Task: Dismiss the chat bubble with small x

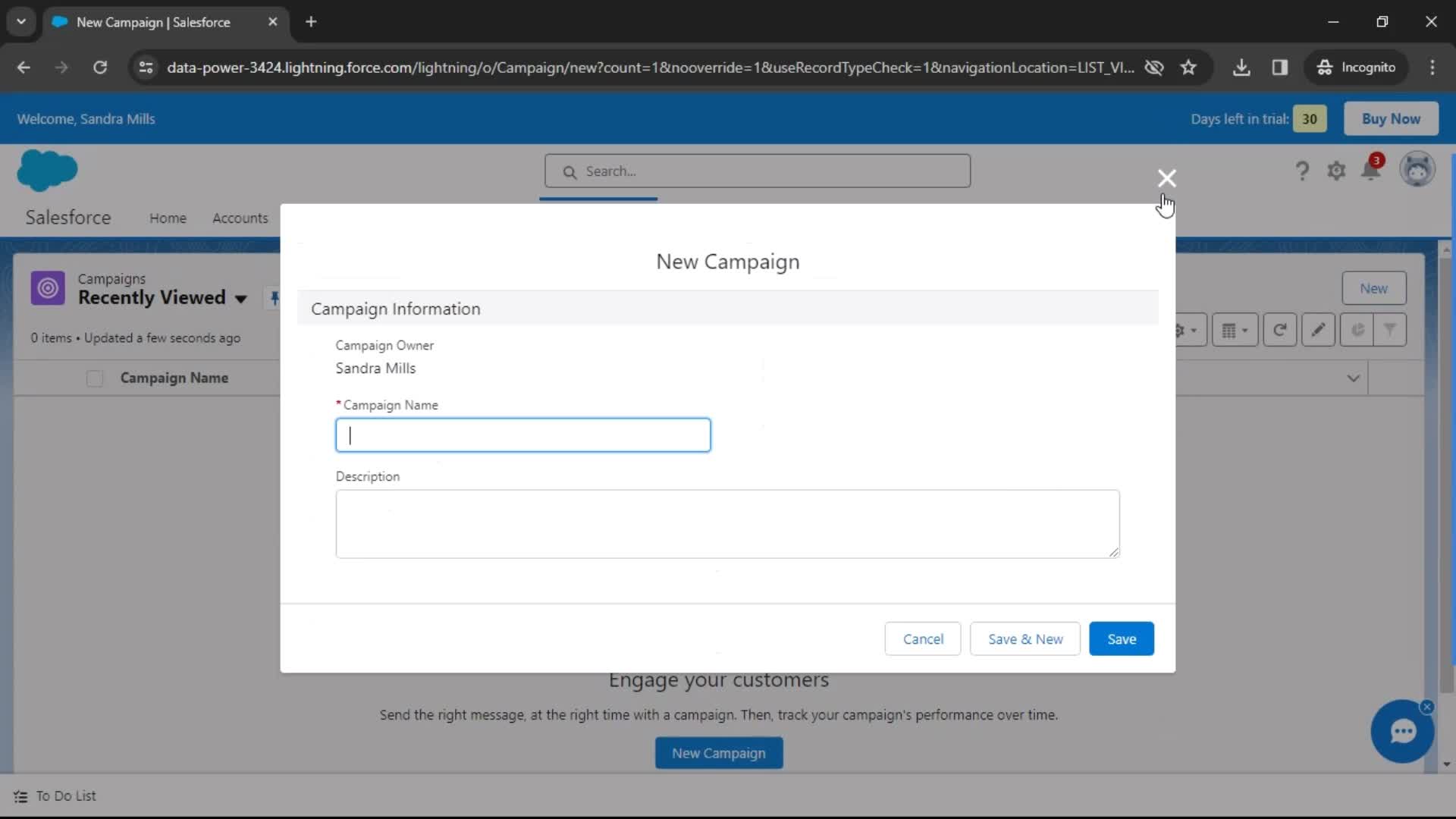Action: [1427, 707]
